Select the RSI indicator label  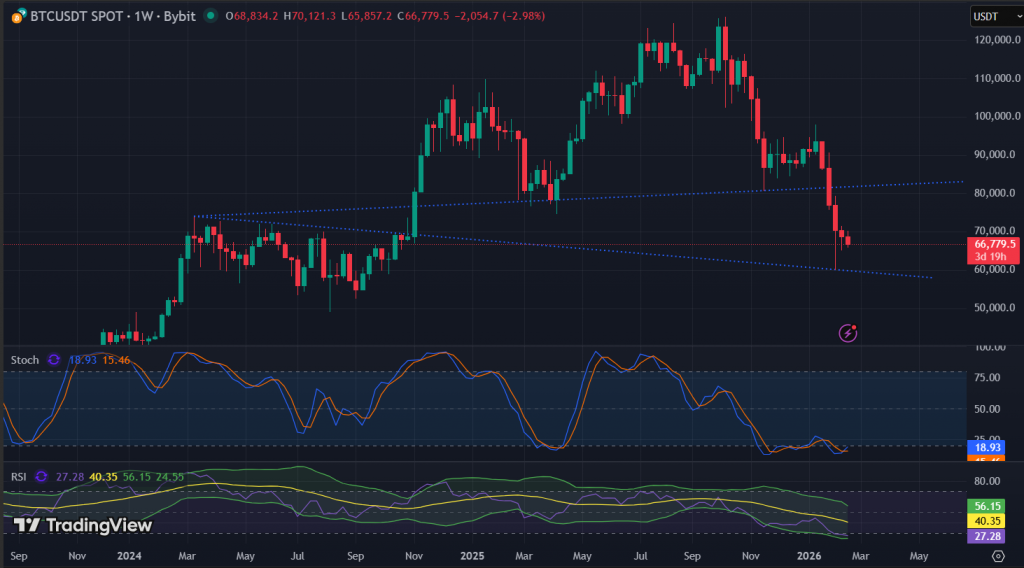(x=19, y=477)
